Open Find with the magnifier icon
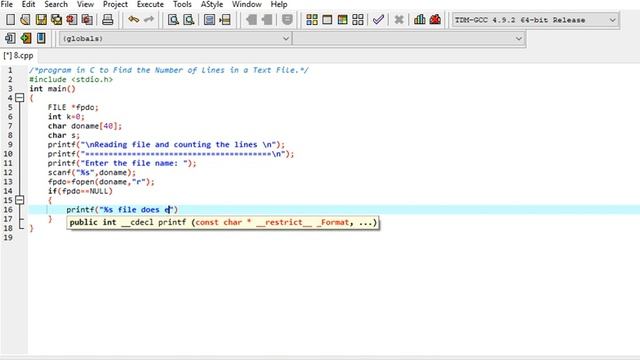The width and height of the screenshot is (640, 360). point(173,20)
